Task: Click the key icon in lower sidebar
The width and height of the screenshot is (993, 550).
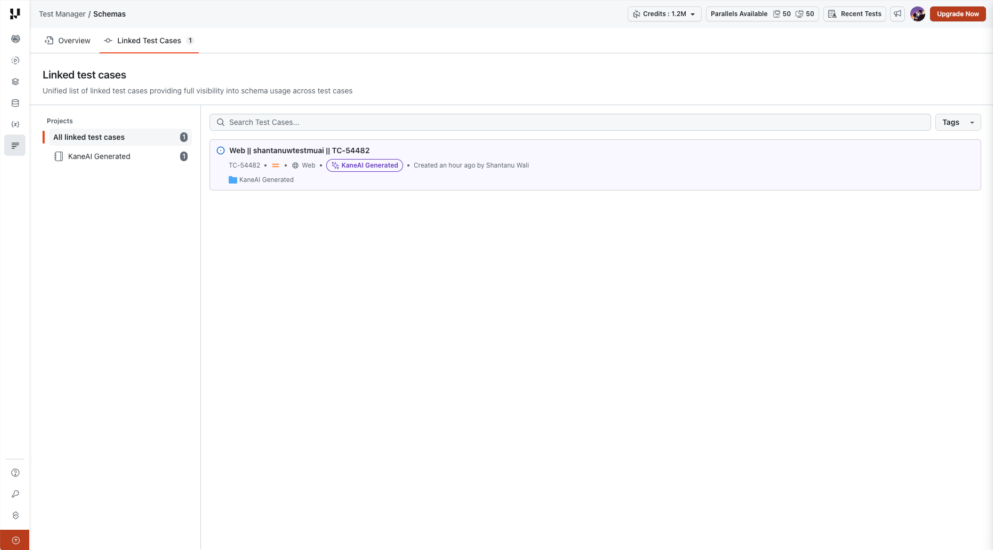Action: [15, 494]
